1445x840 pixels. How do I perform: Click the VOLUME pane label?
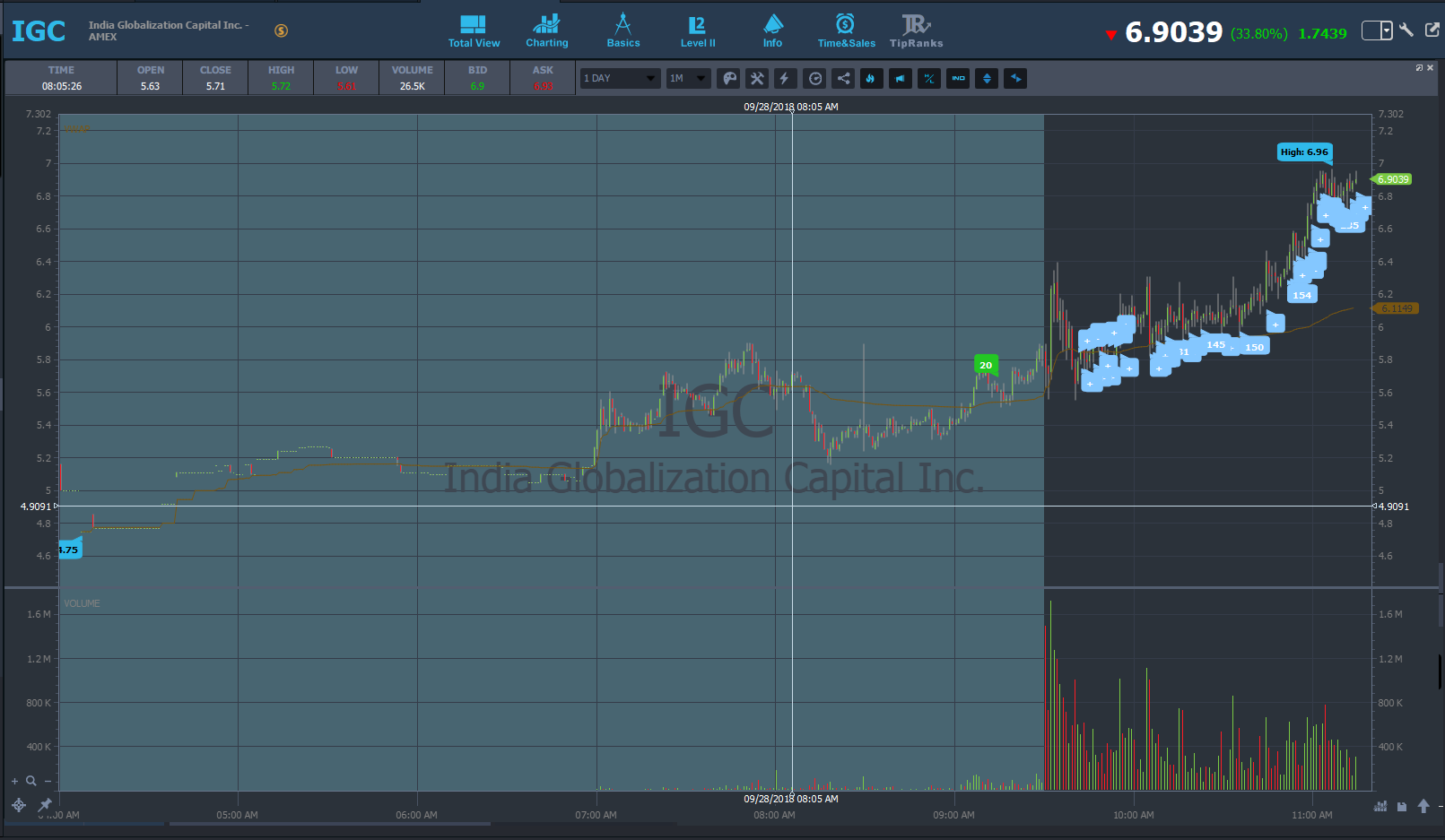click(82, 603)
